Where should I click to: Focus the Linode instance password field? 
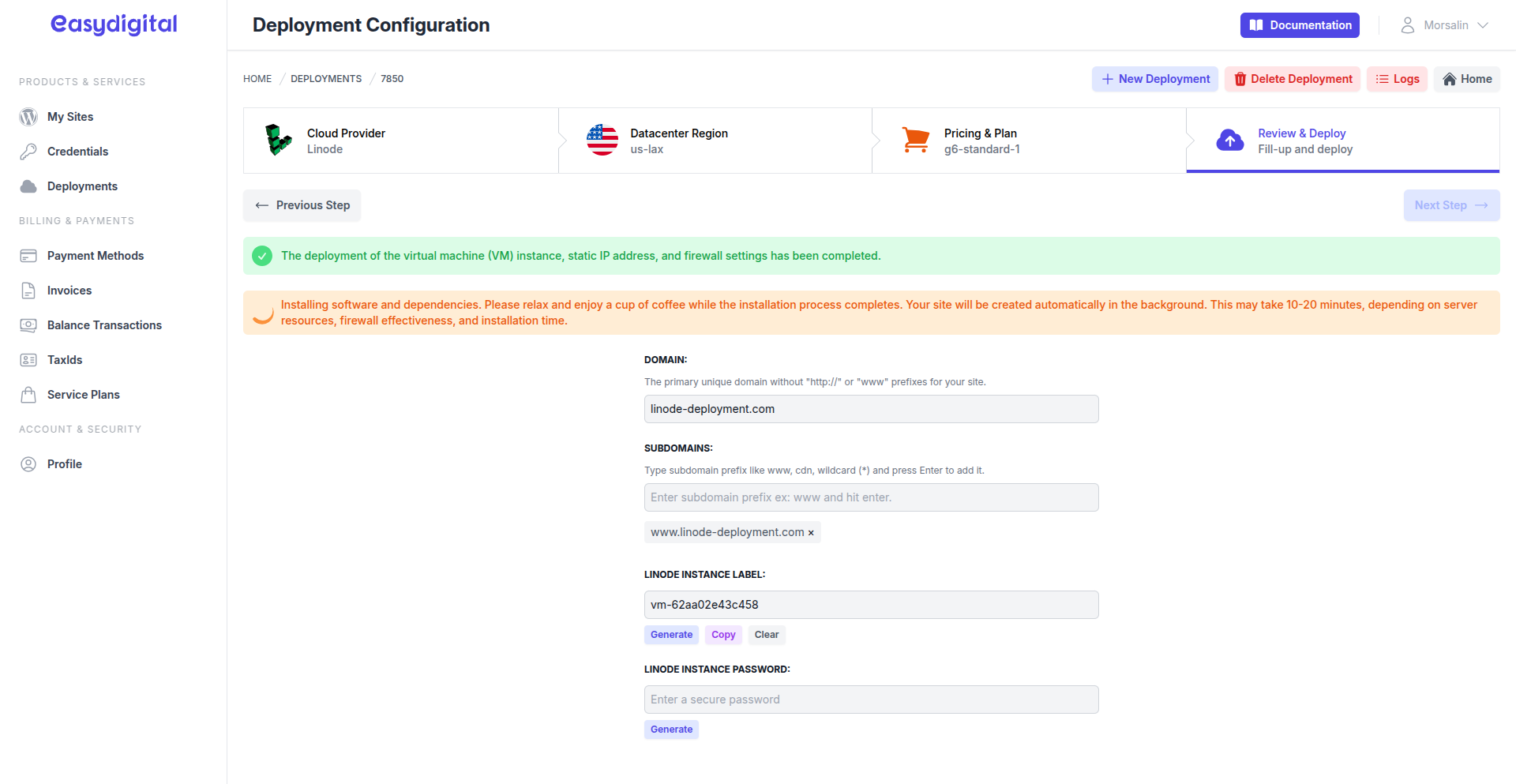871,699
